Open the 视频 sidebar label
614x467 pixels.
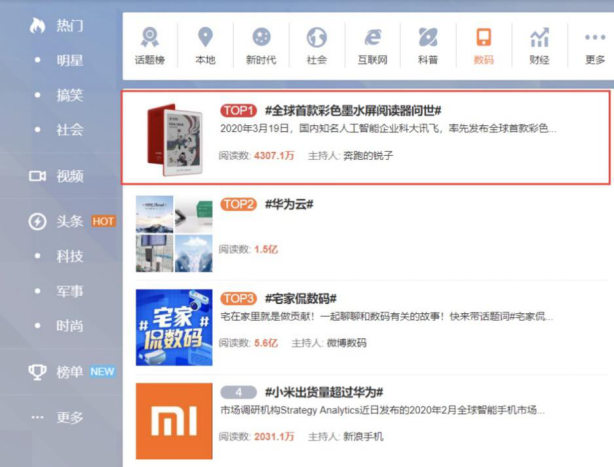coord(70,176)
